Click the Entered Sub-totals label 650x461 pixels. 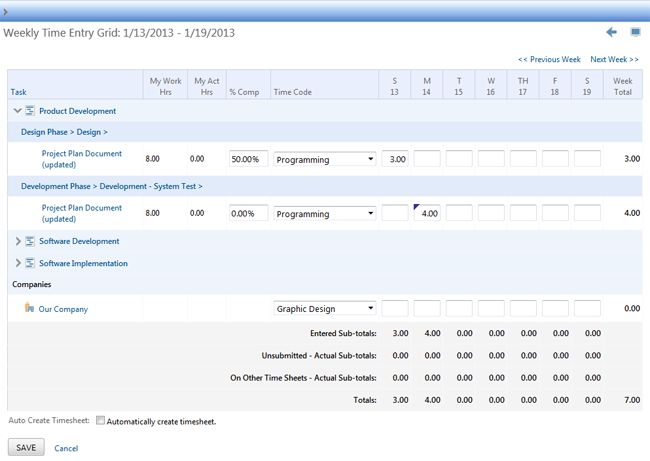coord(343,333)
